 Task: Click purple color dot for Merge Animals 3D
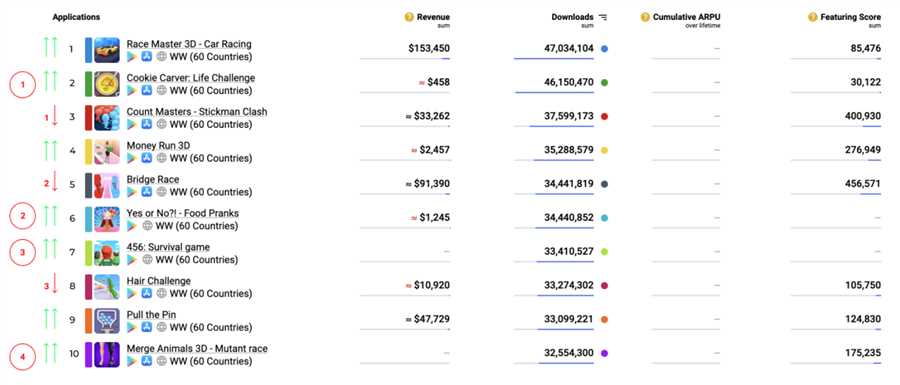(x=604, y=353)
